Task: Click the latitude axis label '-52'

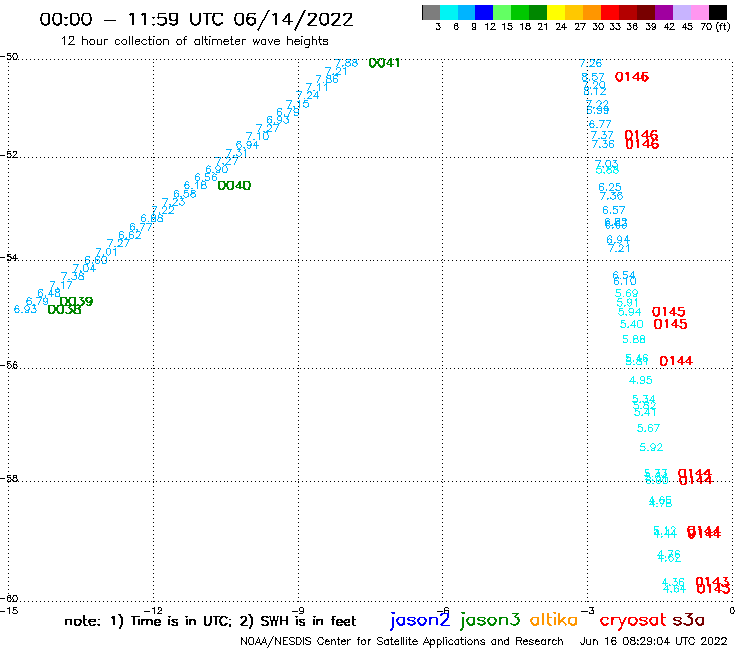Action: coord(9,154)
